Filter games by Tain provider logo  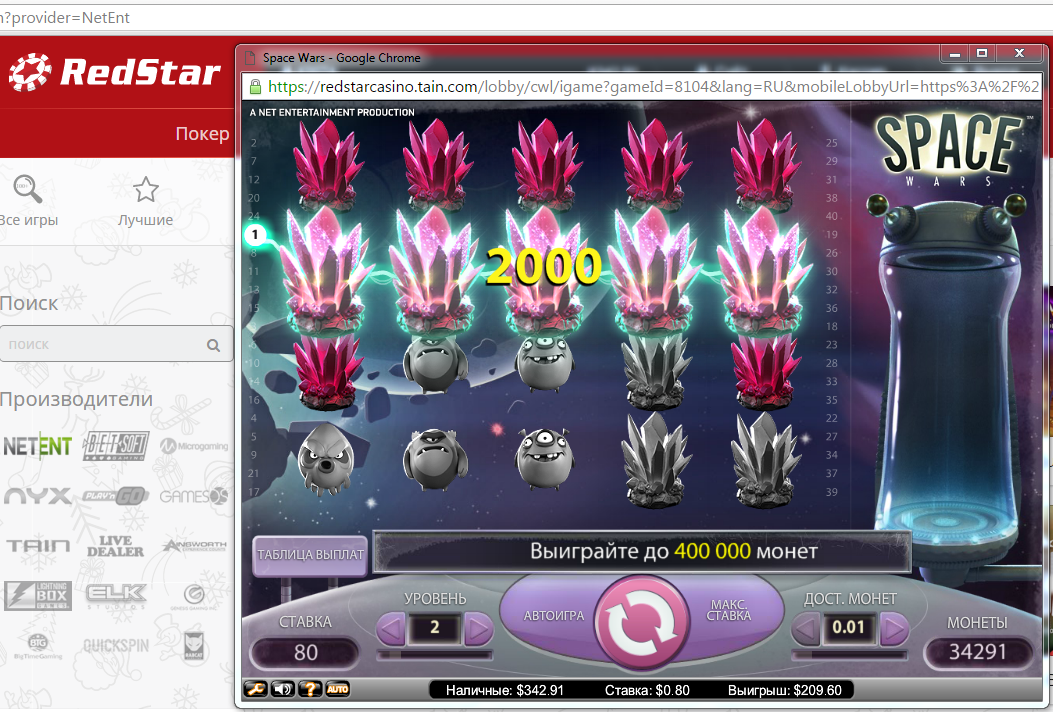[x=38, y=545]
